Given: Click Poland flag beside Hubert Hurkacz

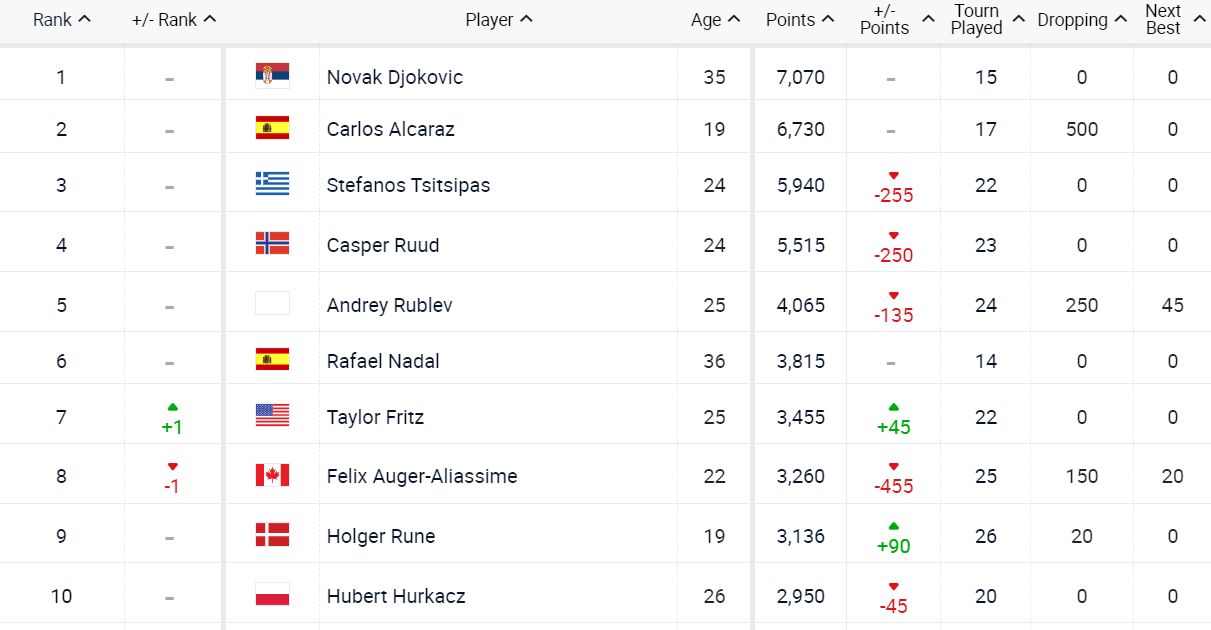Looking at the screenshot, I should (272, 596).
